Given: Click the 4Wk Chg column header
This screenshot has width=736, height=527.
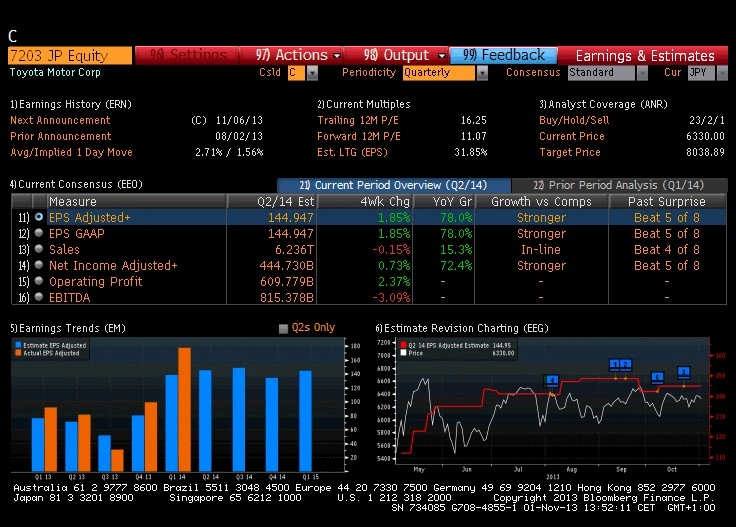Looking at the screenshot, I should click(365, 202).
